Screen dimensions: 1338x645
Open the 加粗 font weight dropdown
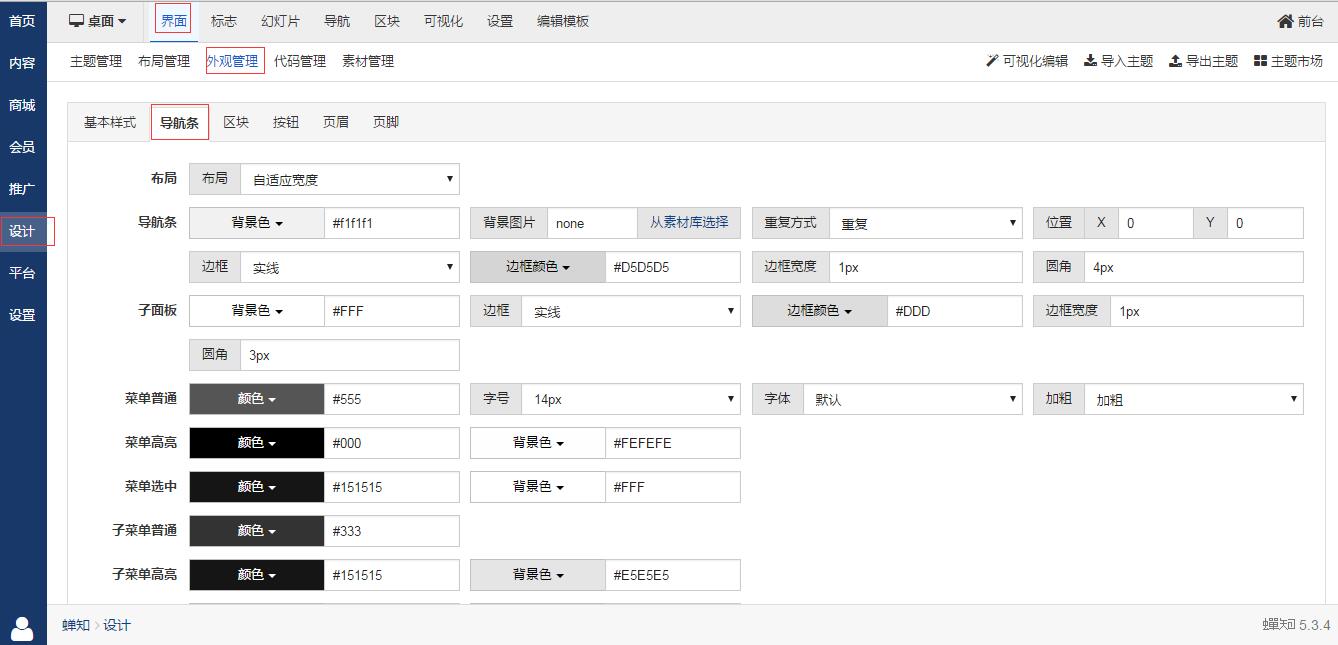(x=1193, y=399)
